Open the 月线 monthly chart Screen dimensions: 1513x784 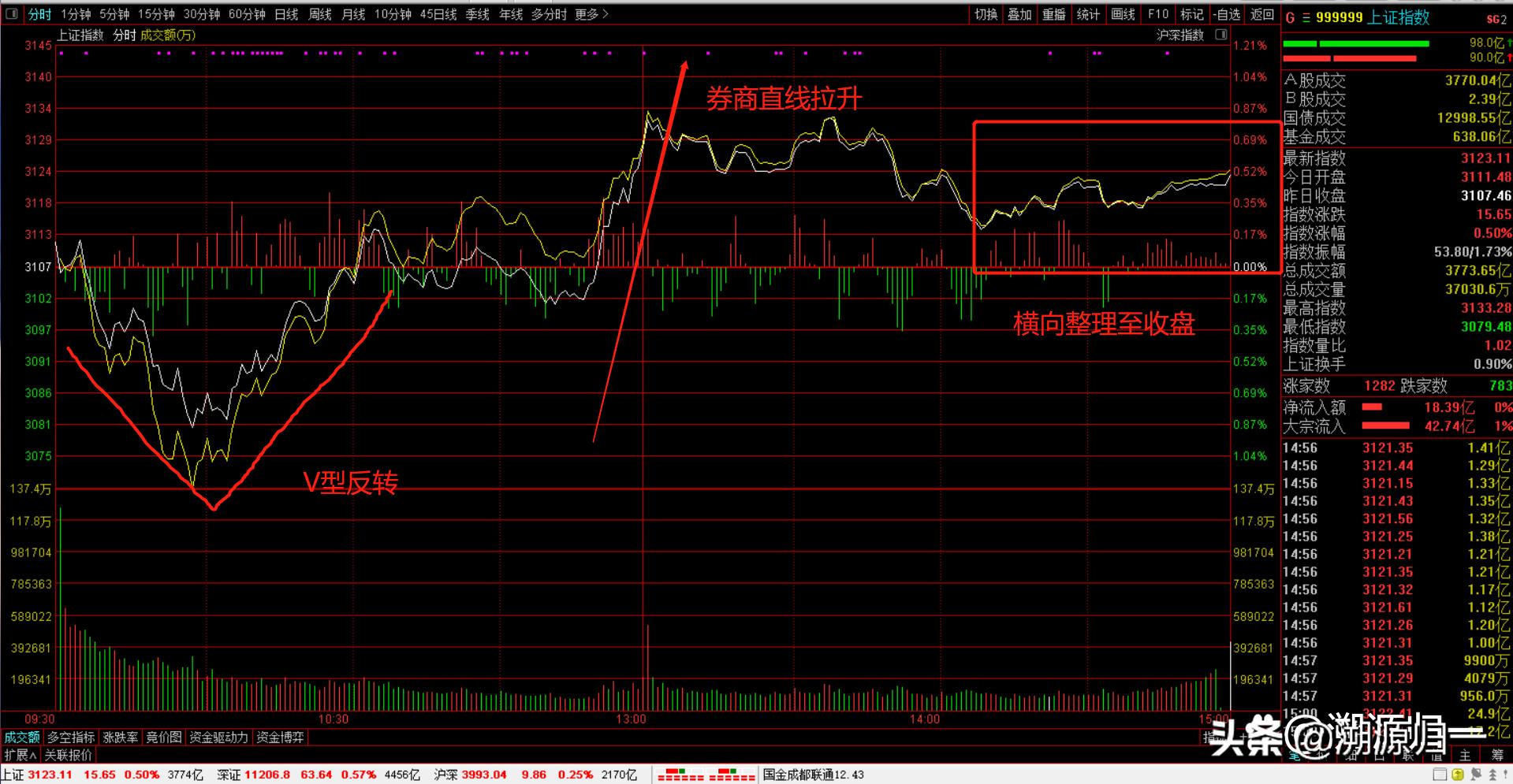click(353, 14)
